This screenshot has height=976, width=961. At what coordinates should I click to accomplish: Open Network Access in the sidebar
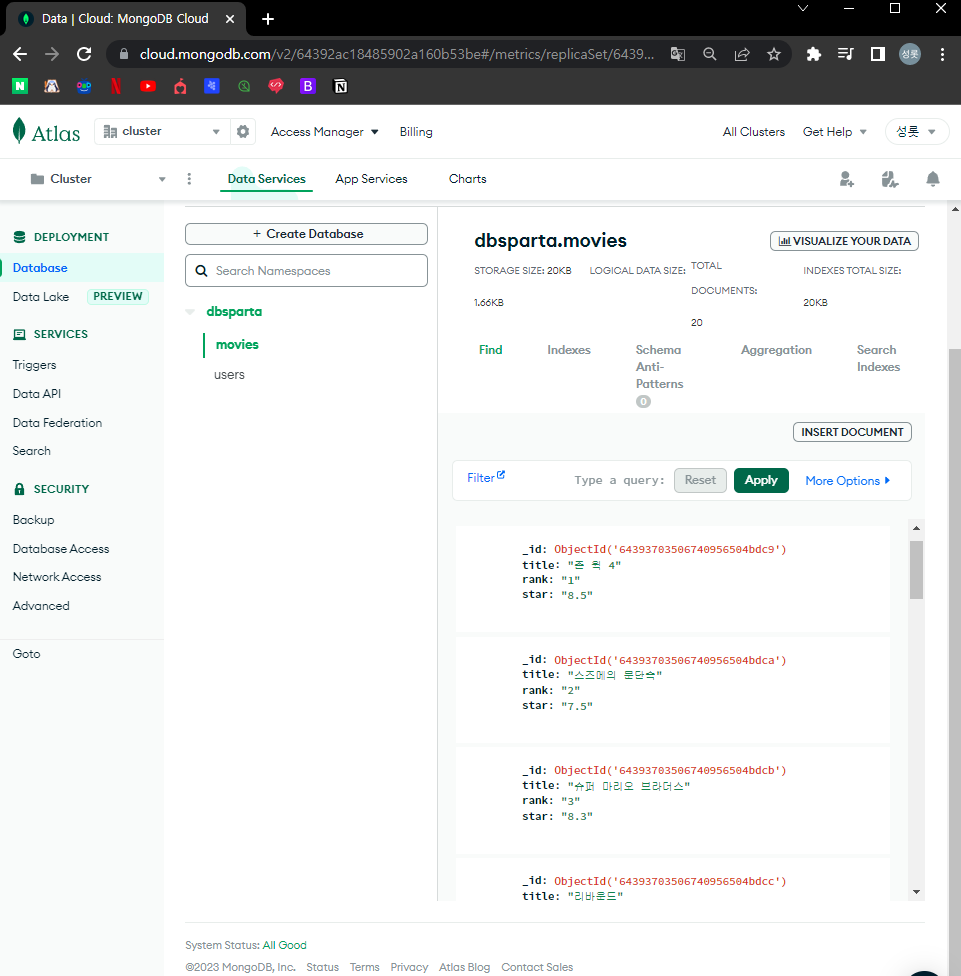click(x=57, y=577)
